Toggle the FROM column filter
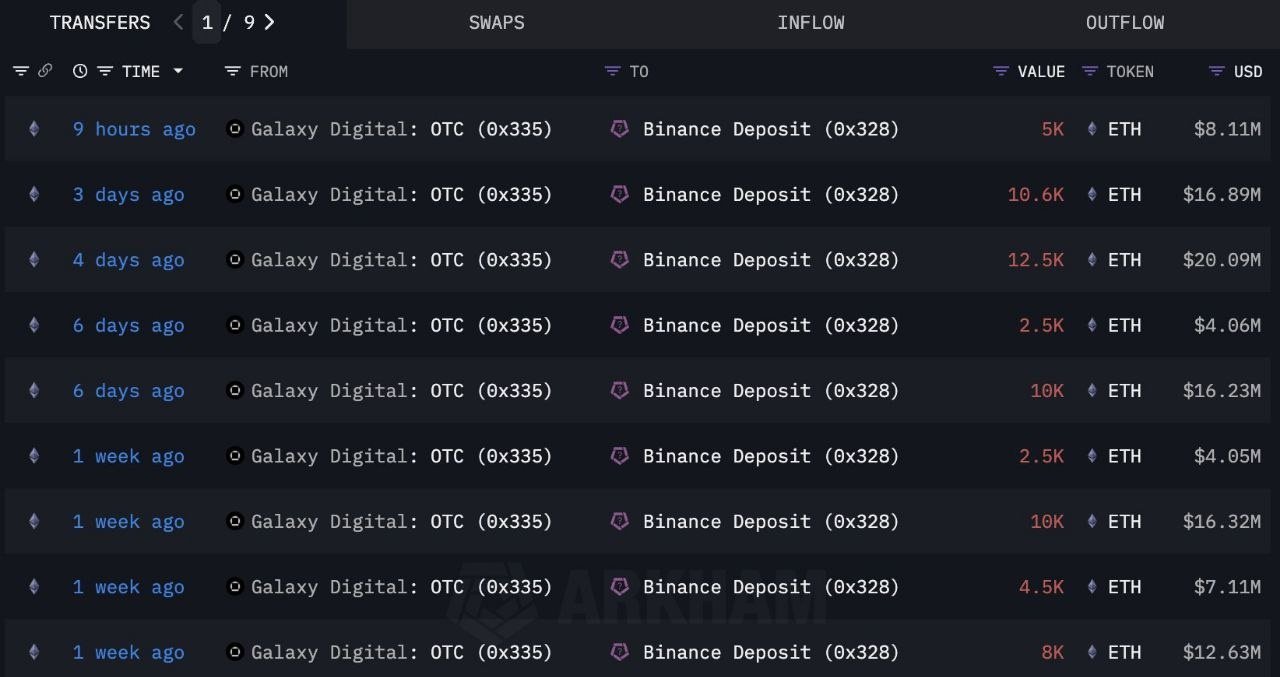Viewport: 1280px width, 677px height. coord(233,71)
